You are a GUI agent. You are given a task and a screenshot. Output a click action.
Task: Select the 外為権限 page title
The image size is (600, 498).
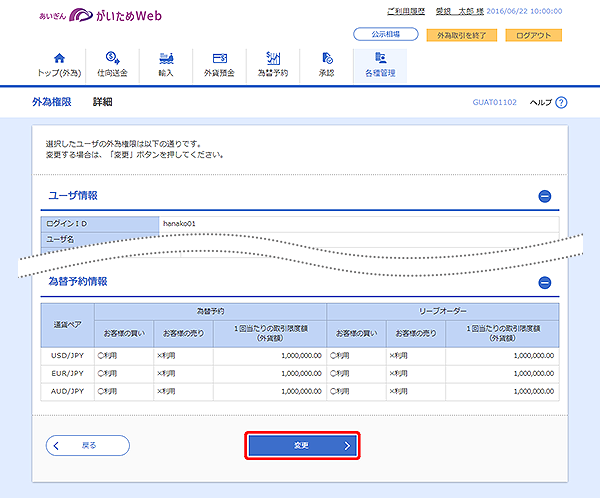(52, 102)
